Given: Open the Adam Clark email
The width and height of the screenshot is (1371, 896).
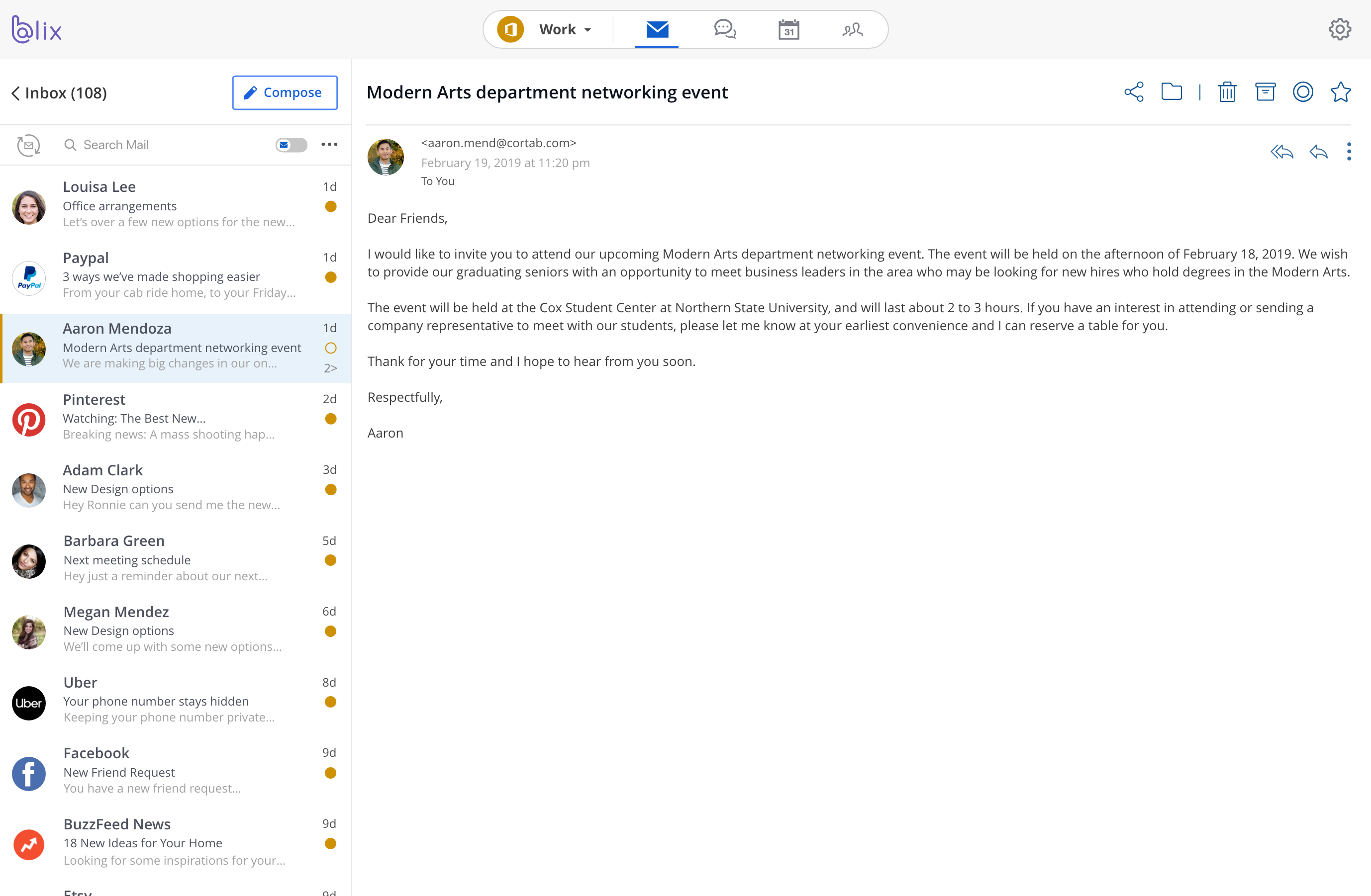Looking at the screenshot, I should coord(175,489).
